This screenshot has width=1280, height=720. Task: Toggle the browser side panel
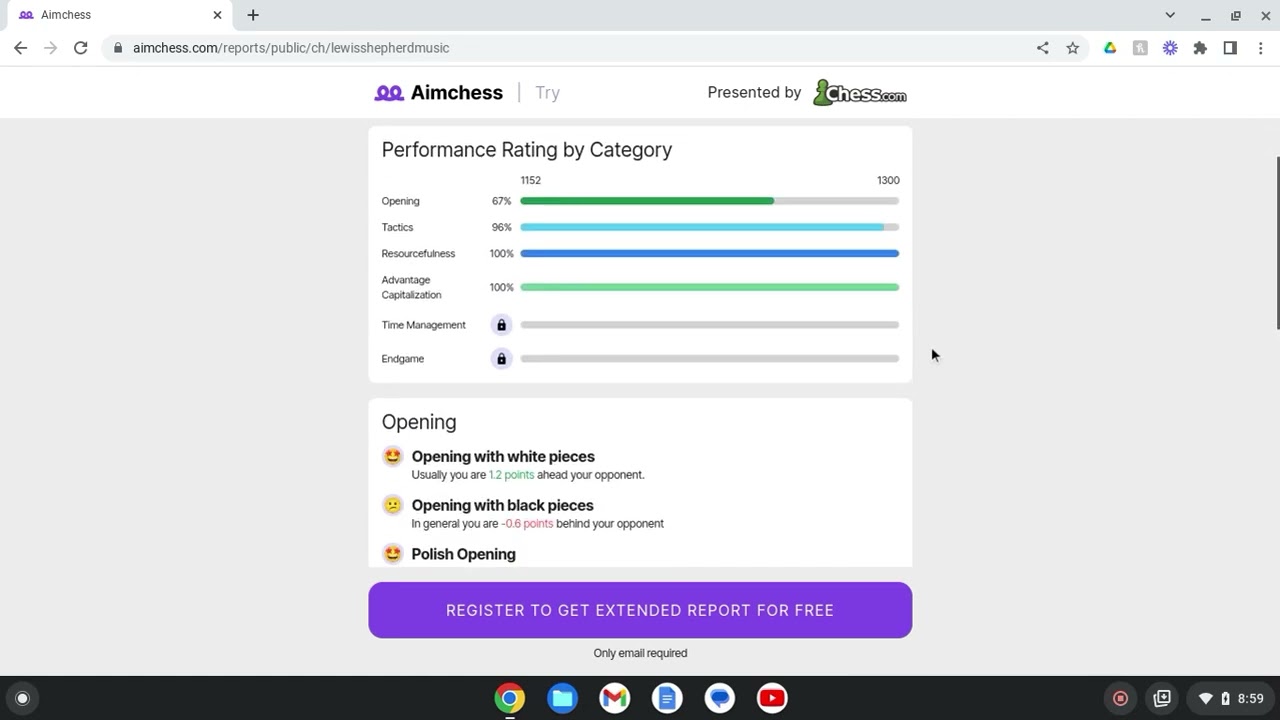(x=1230, y=48)
